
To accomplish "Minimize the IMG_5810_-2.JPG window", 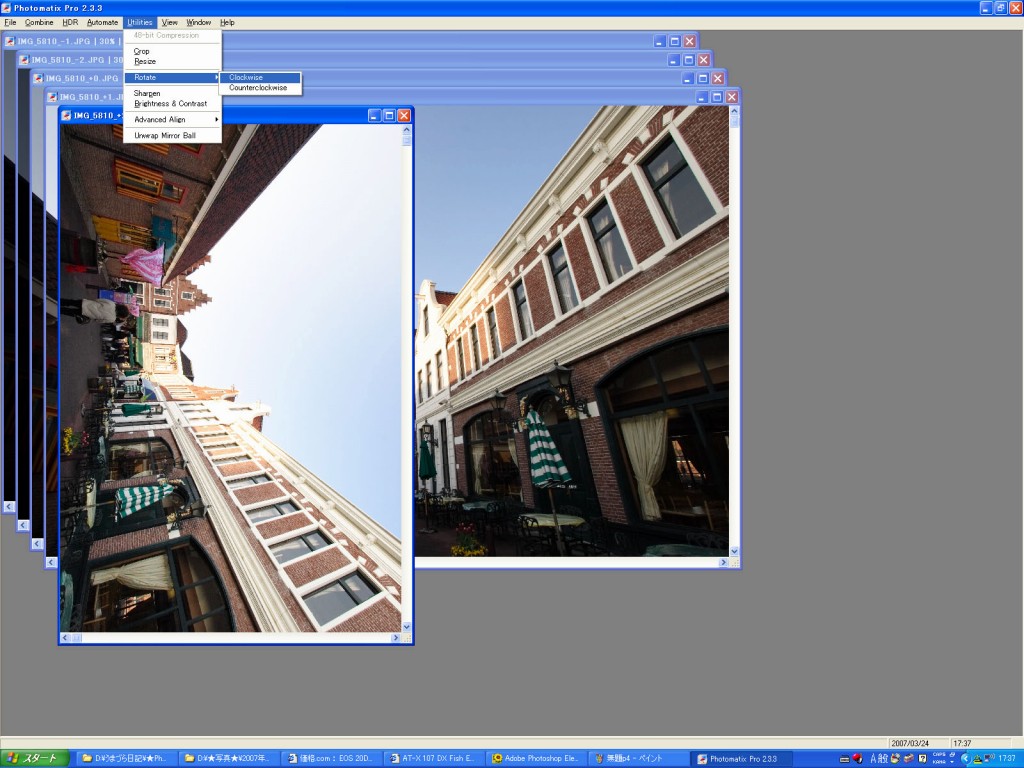I will point(674,60).
